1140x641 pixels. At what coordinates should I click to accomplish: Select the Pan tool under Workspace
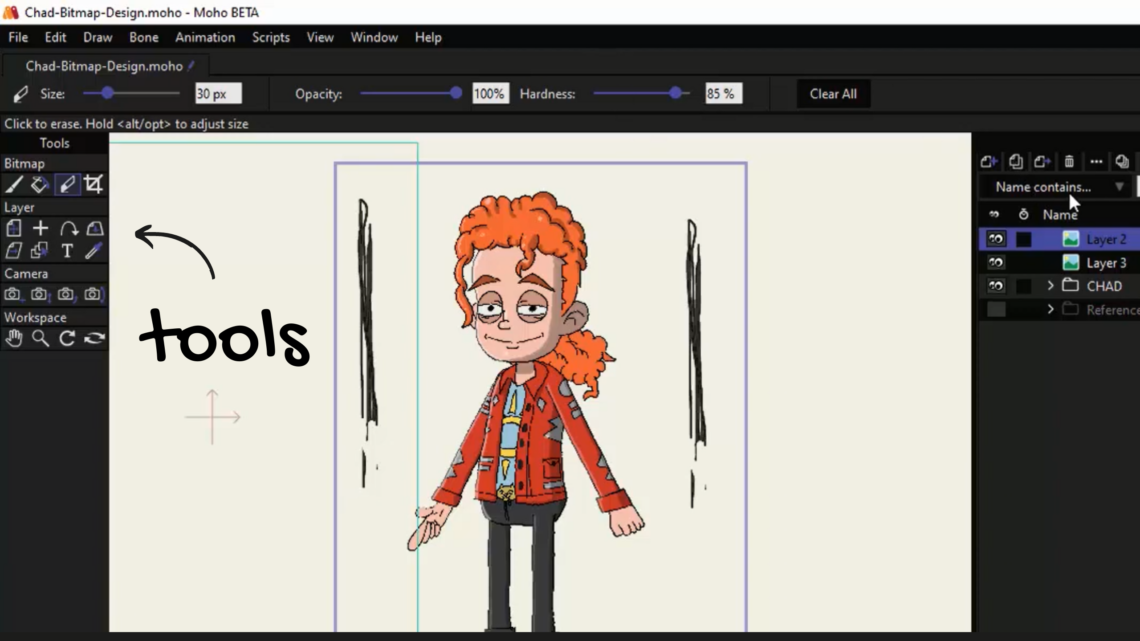coord(14,338)
